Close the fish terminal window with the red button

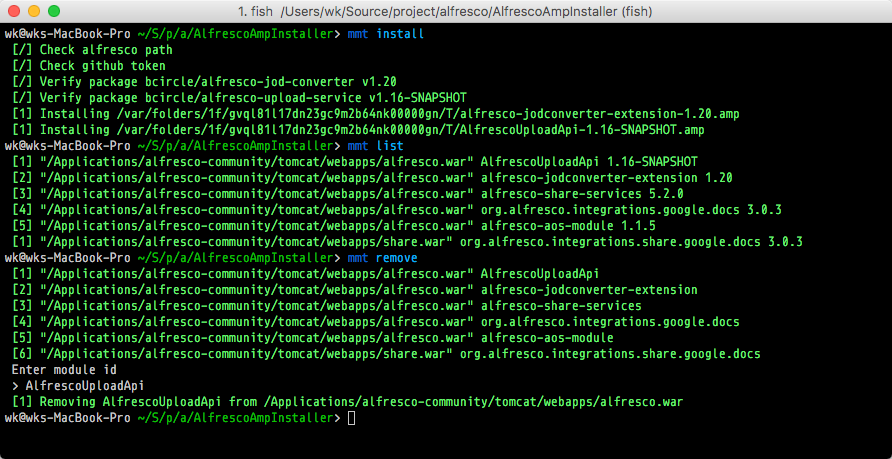[x=14, y=11]
